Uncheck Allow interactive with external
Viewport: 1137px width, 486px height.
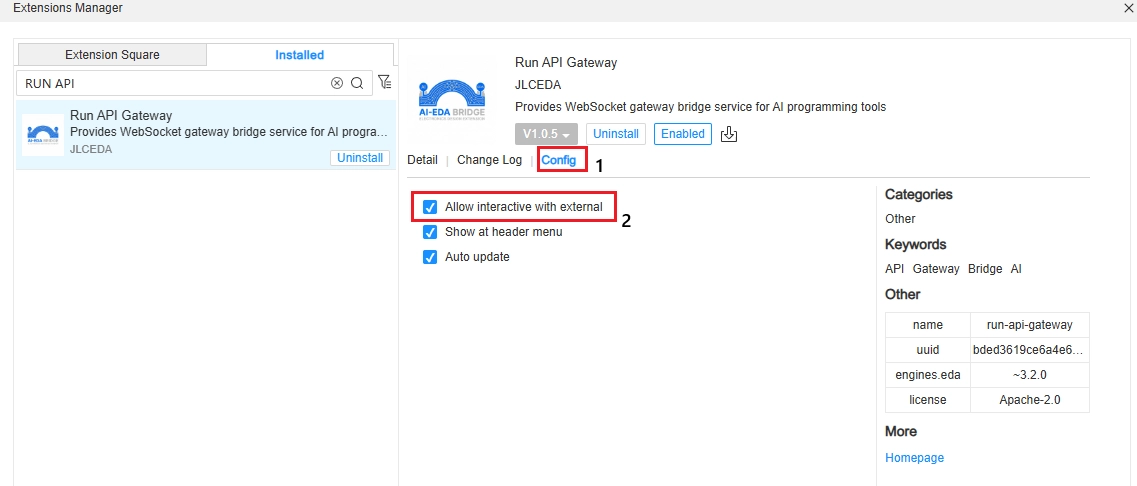click(430, 207)
